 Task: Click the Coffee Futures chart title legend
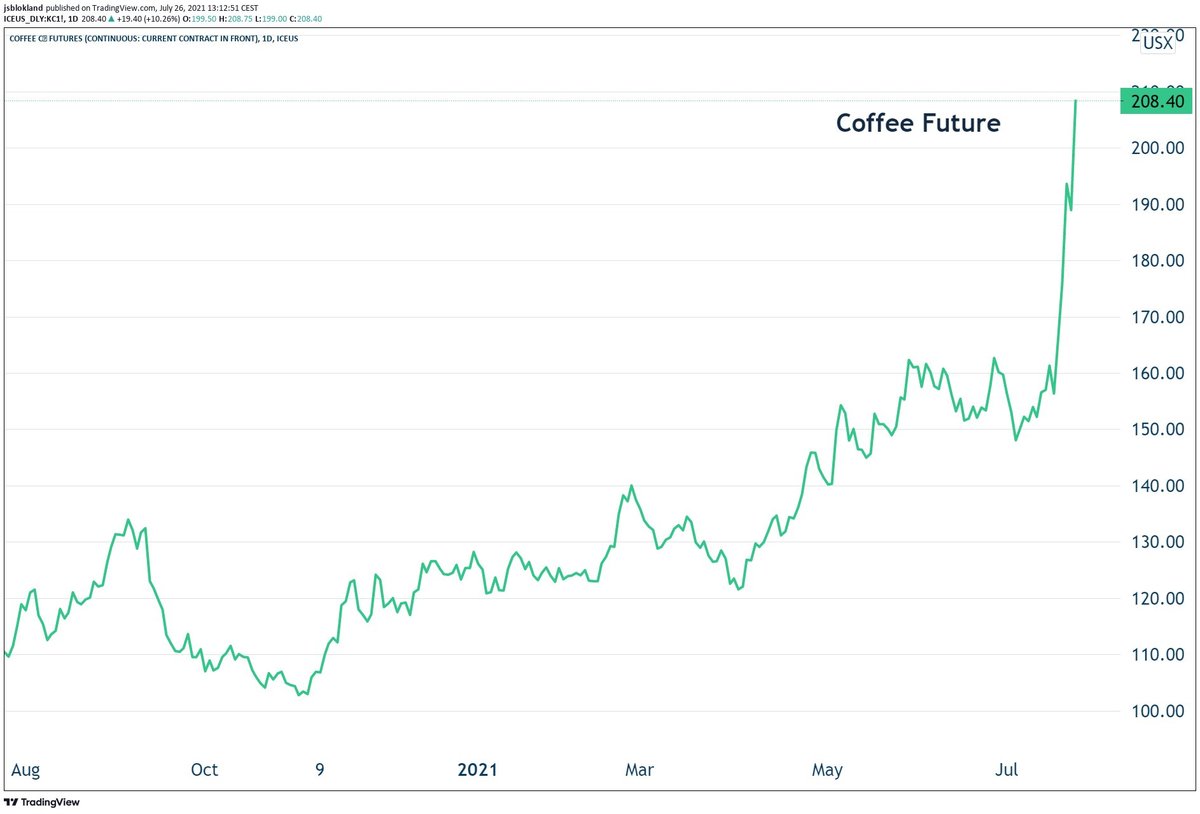[153, 39]
